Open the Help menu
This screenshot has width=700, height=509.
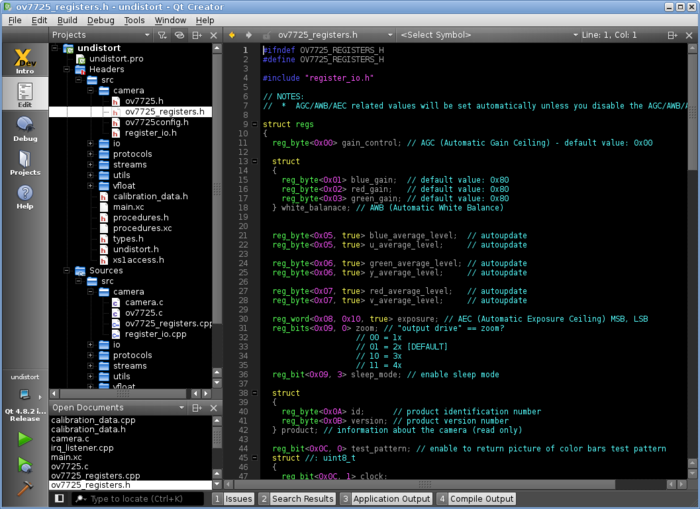[x=205, y=20]
